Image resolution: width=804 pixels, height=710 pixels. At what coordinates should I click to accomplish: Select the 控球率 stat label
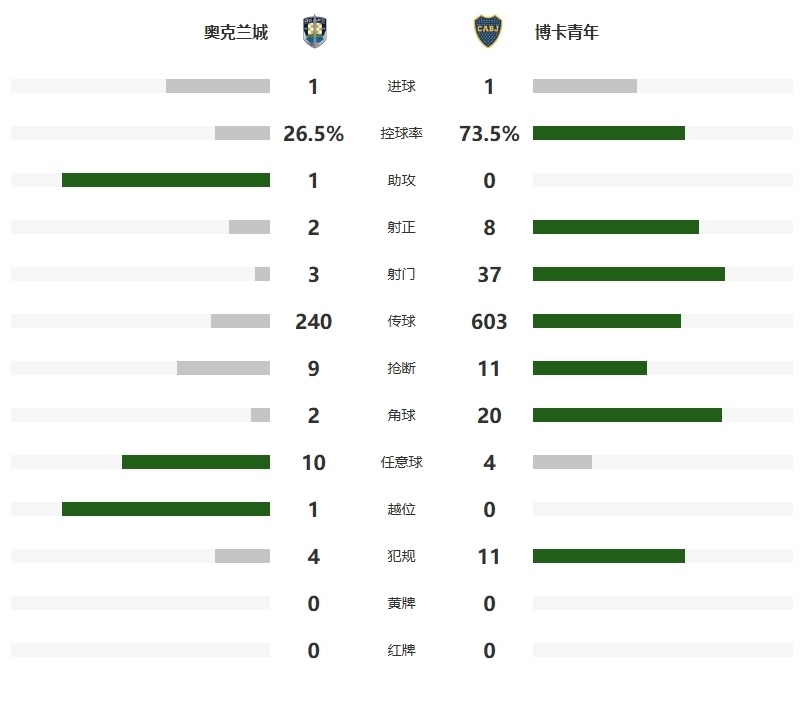coord(401,133)
